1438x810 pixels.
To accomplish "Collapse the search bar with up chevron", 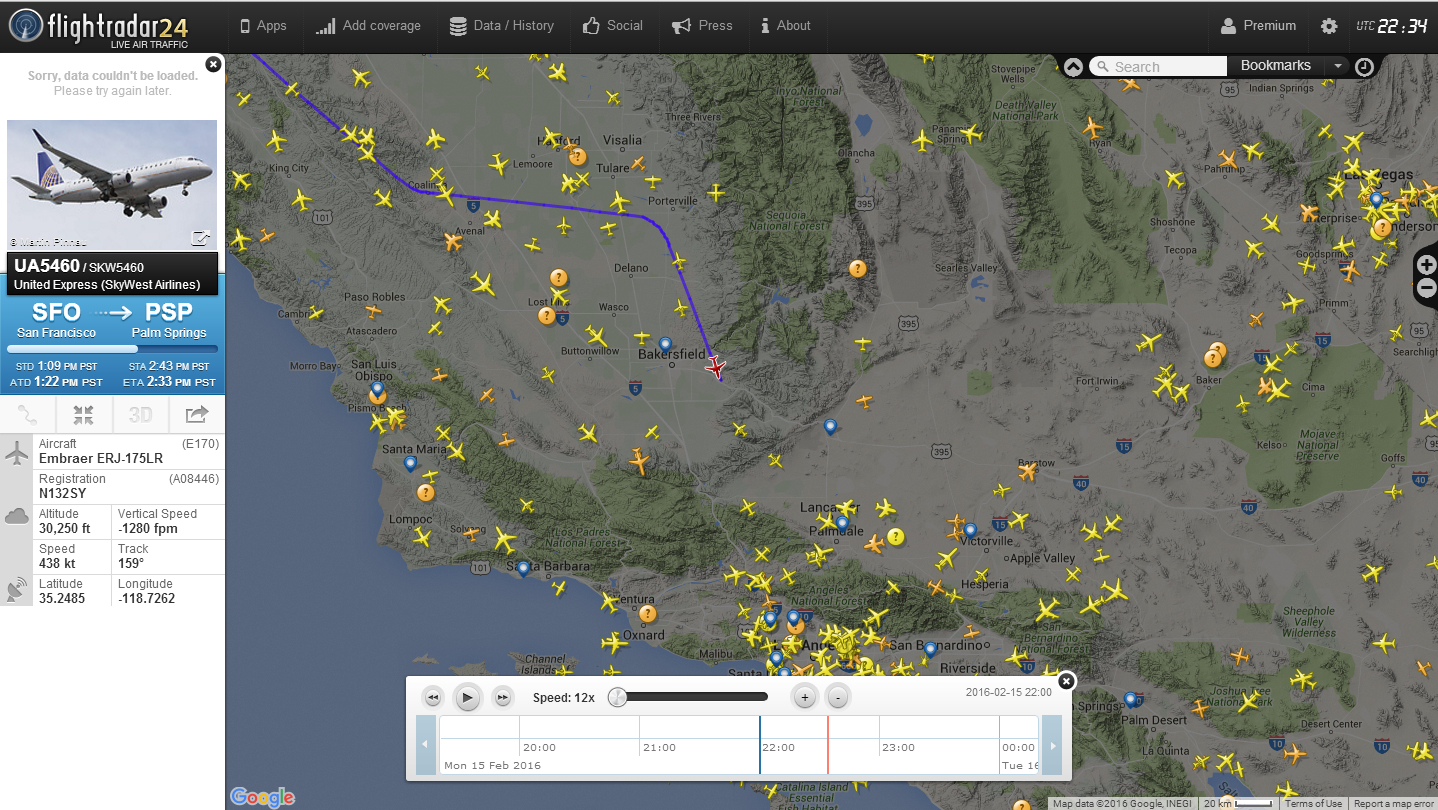I will click(x=1073, y=67).
